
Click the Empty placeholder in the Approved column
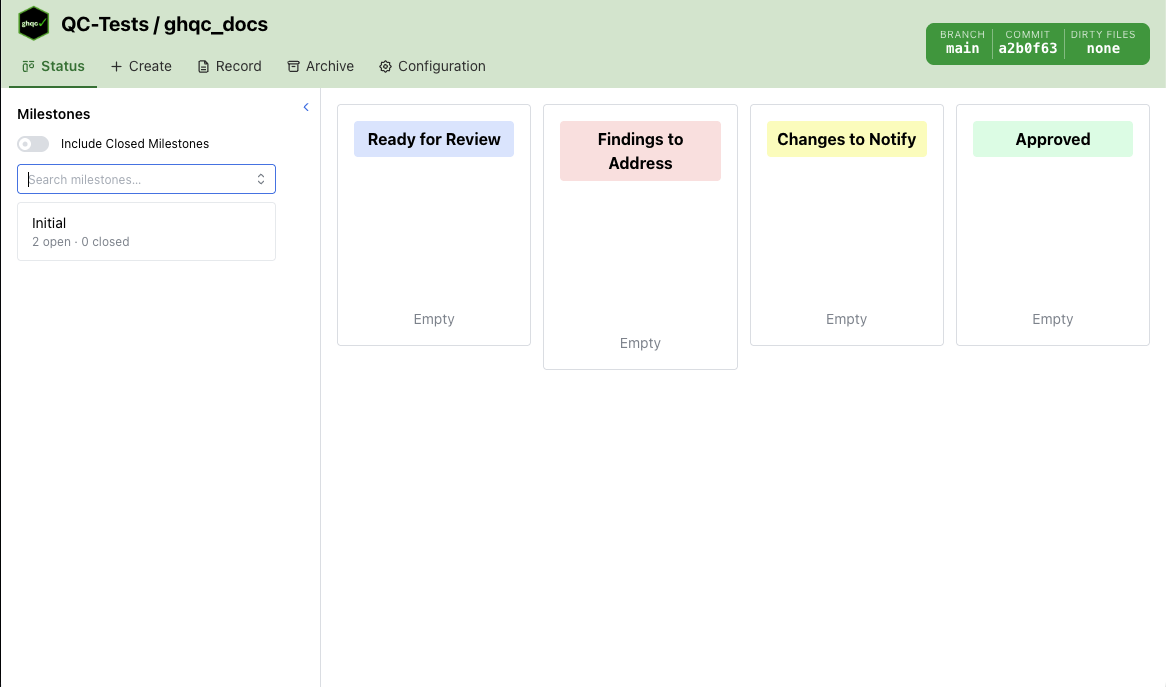coord(1052,319)
